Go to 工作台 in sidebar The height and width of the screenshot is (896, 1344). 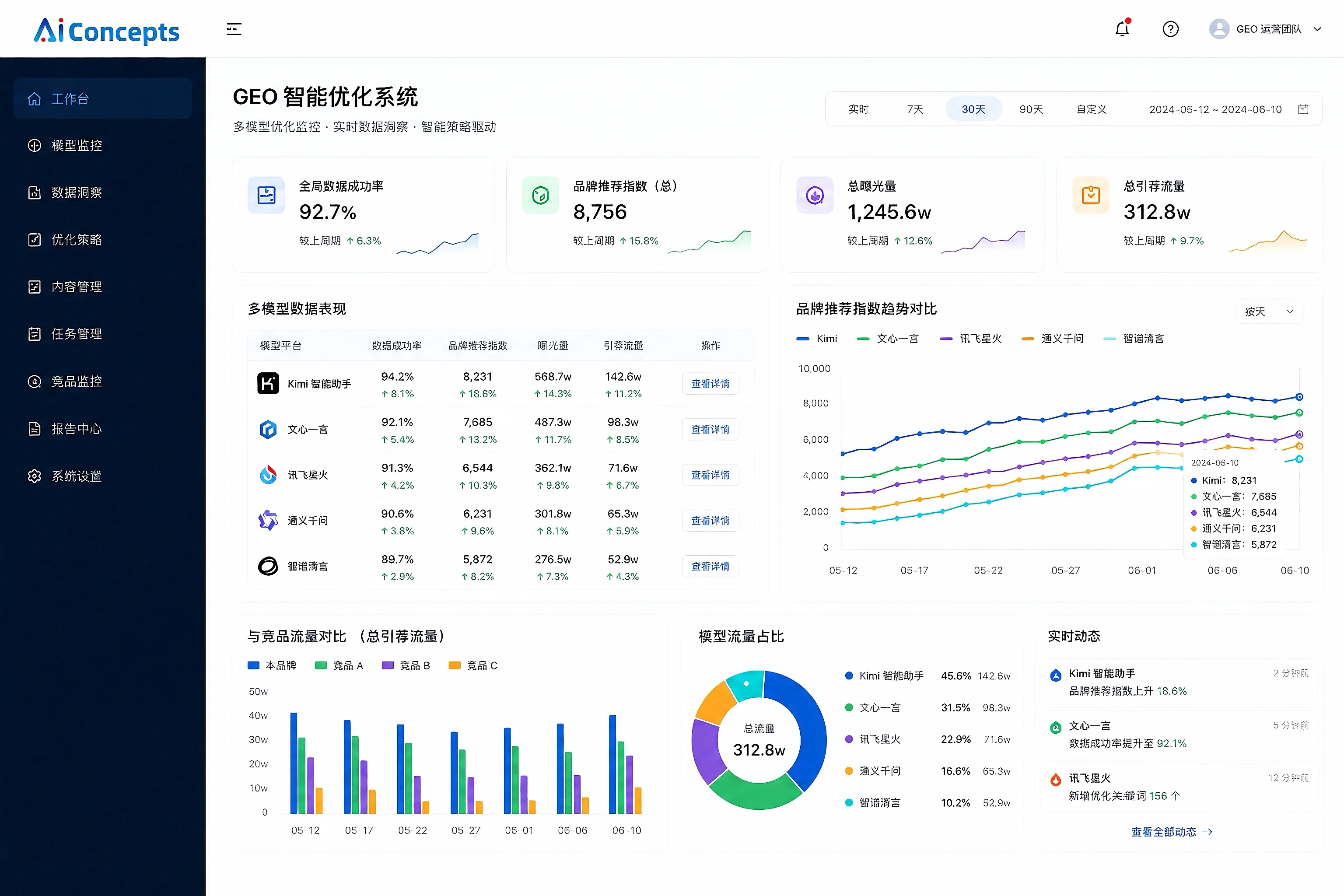point(102,99)
